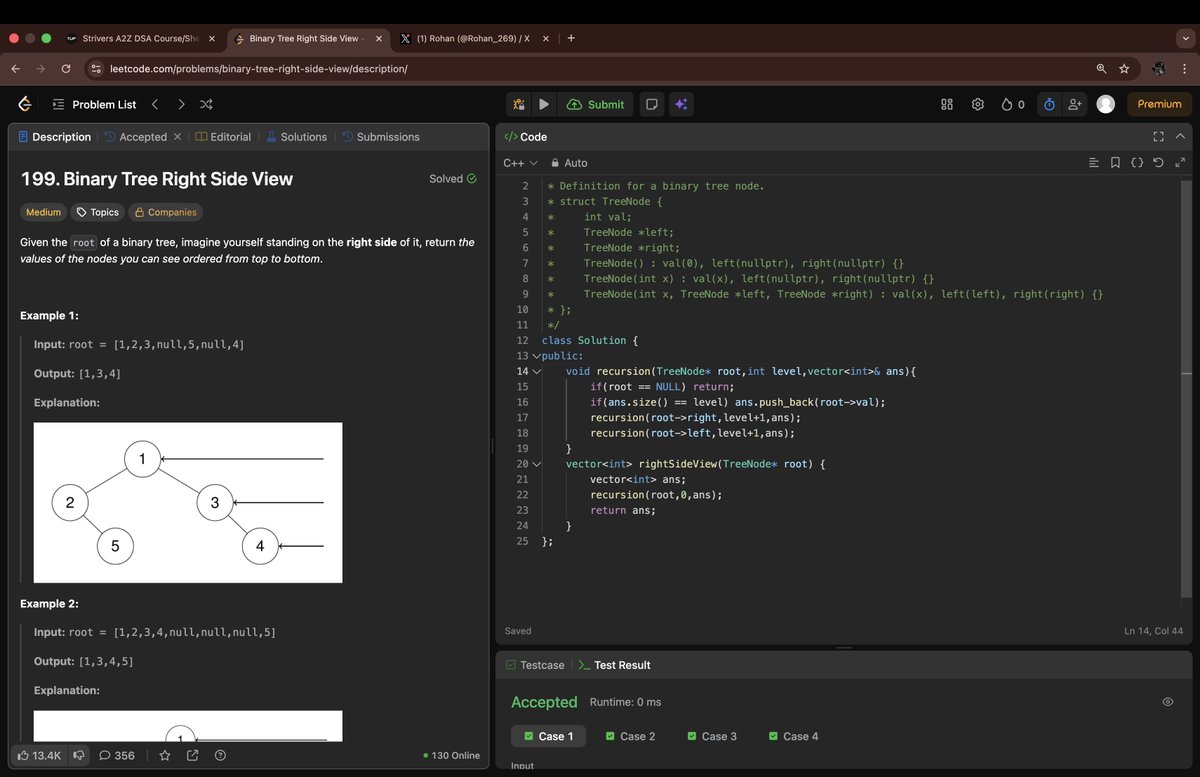
Task: Select Case 1 result
Action: [548, 736]
